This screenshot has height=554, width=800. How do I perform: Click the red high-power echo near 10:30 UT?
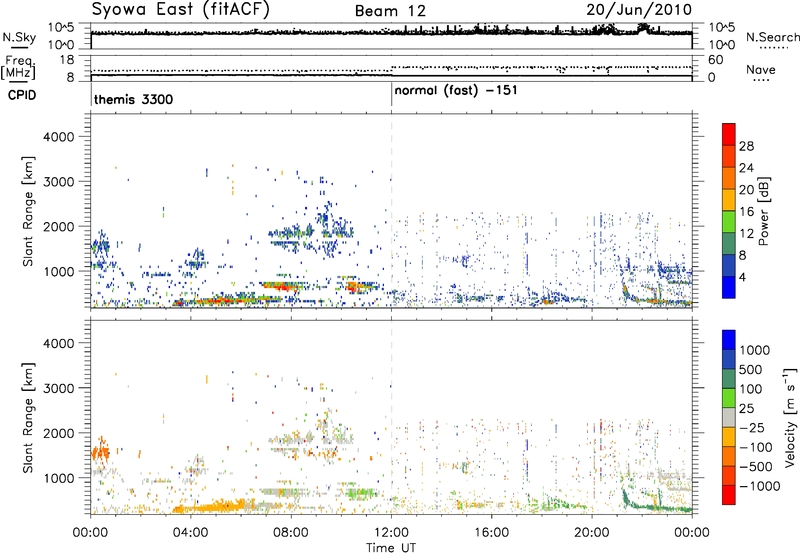354,287
